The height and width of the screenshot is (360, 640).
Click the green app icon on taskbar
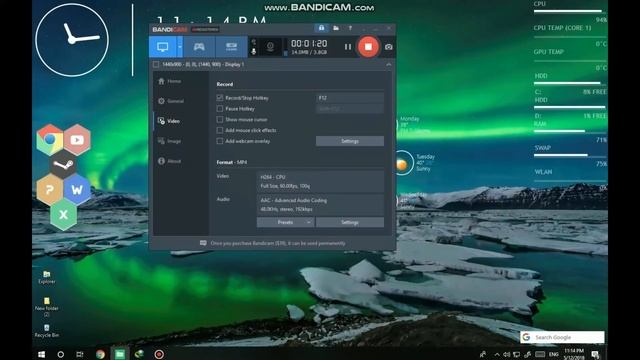[120, 354]
